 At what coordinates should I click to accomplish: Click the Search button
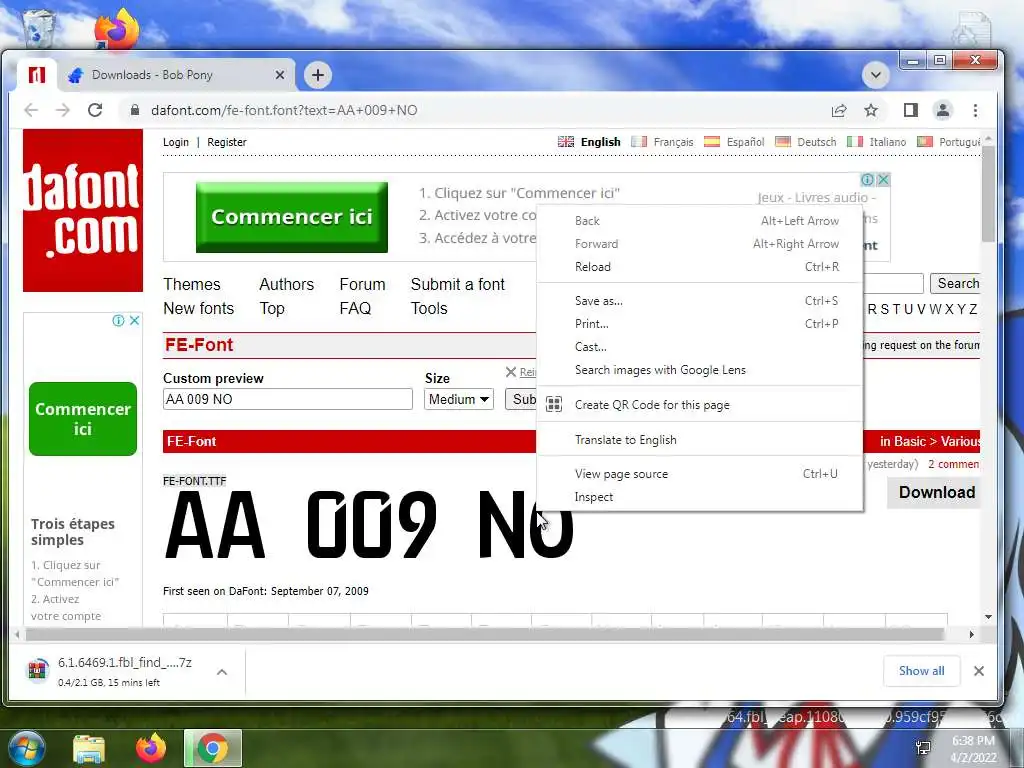point(955,283)
